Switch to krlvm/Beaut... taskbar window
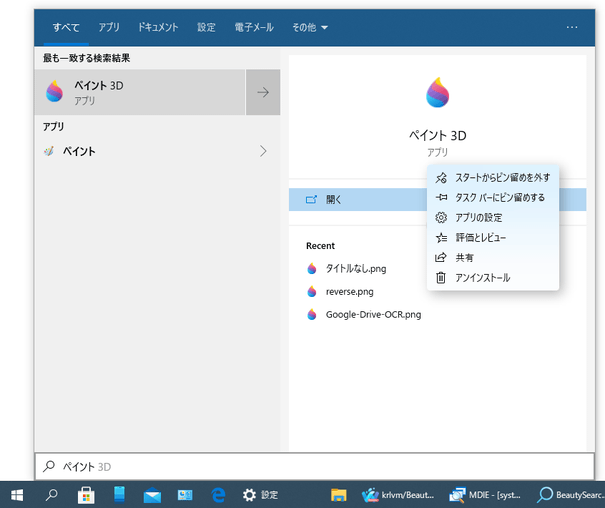The width and height of the screenshot is (605, 508). [398, 495]
